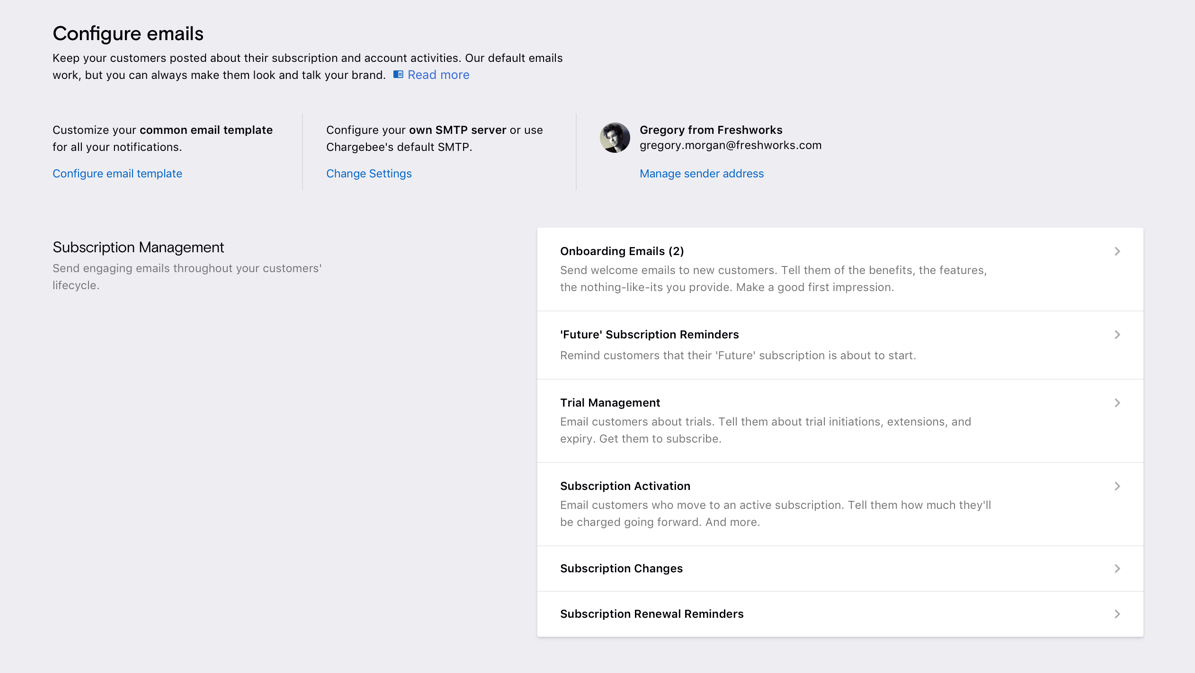This screenshot has height=673, width=1195.
Task: Click the gregory.morgan@freshworks.com sender email
Action: point(730,145)
